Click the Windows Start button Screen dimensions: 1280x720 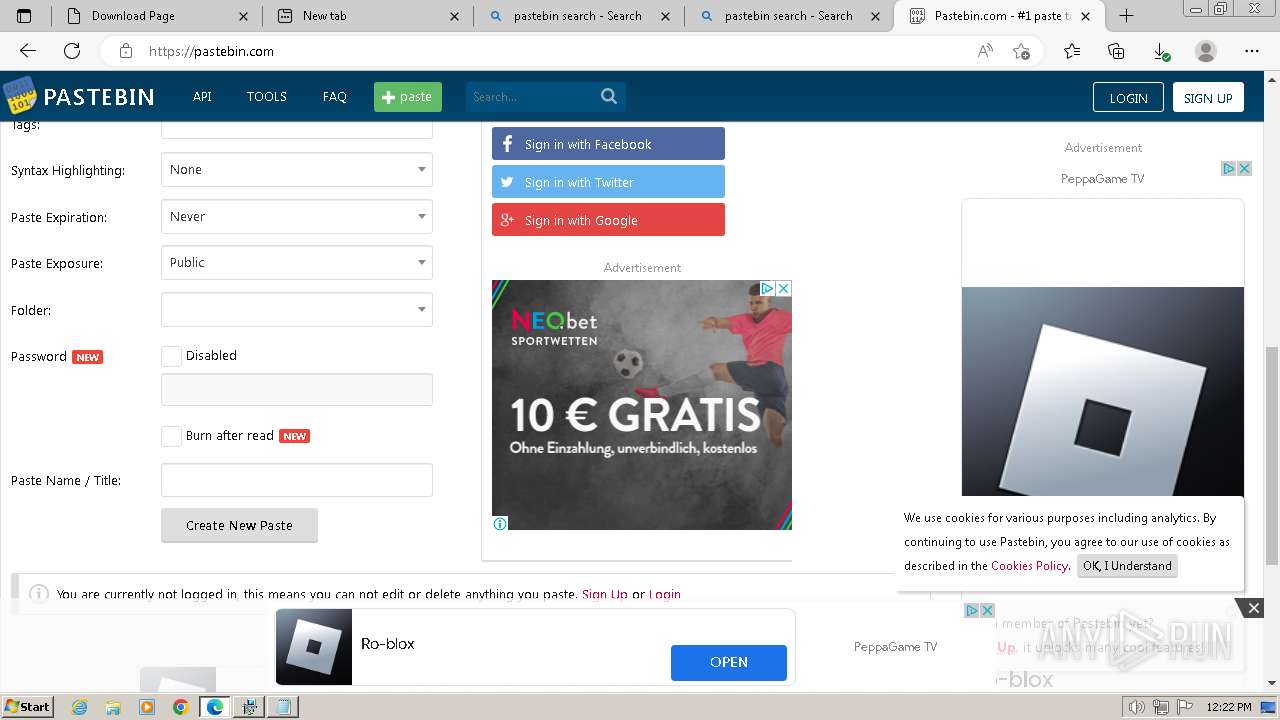point(27,707)
